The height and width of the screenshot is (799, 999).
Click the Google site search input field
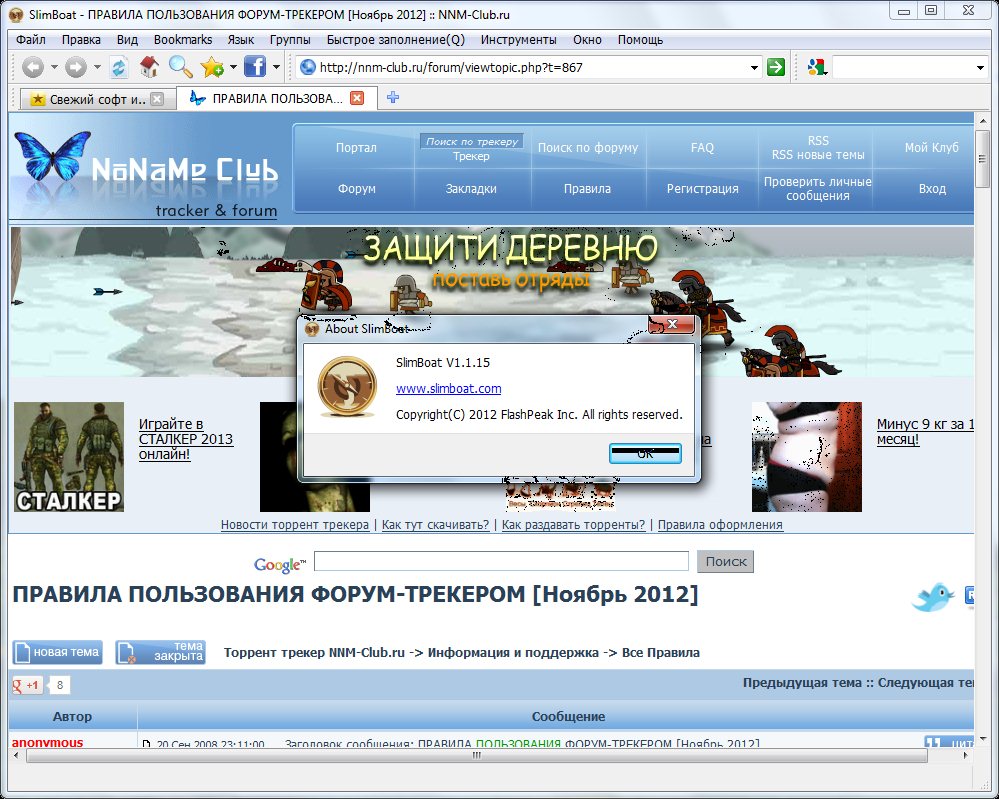[501, 561]
